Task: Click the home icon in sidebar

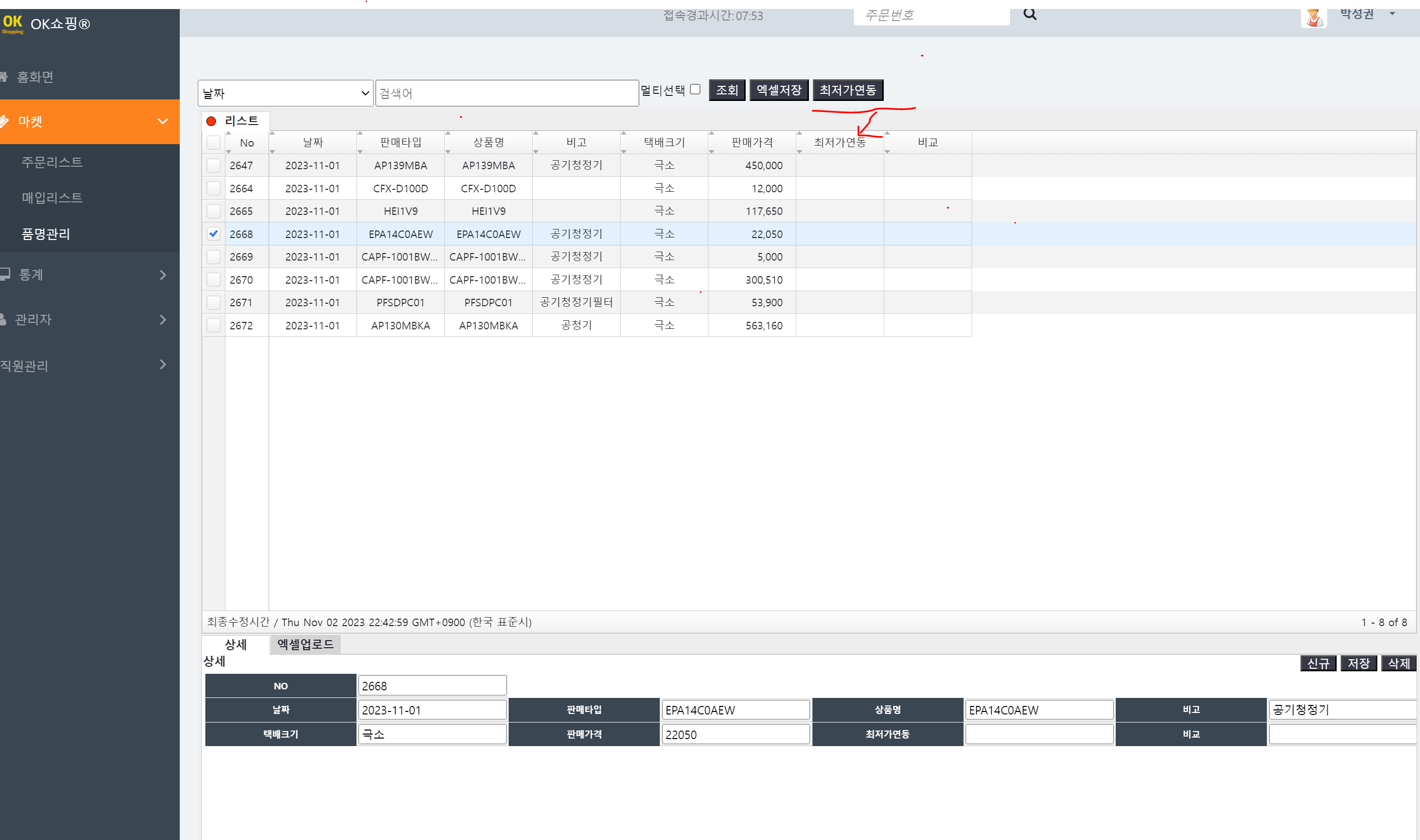Action: [4, 76]
